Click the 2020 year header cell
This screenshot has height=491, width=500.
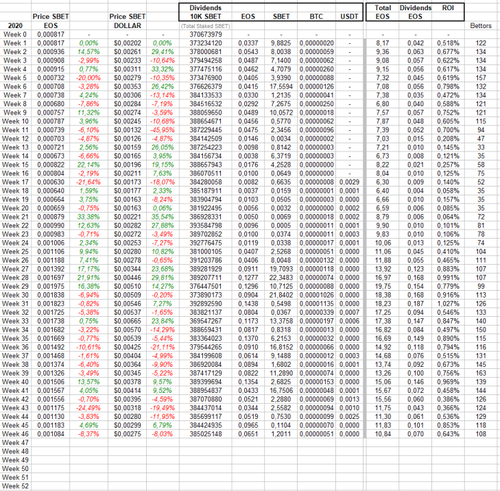pos(15,26)
